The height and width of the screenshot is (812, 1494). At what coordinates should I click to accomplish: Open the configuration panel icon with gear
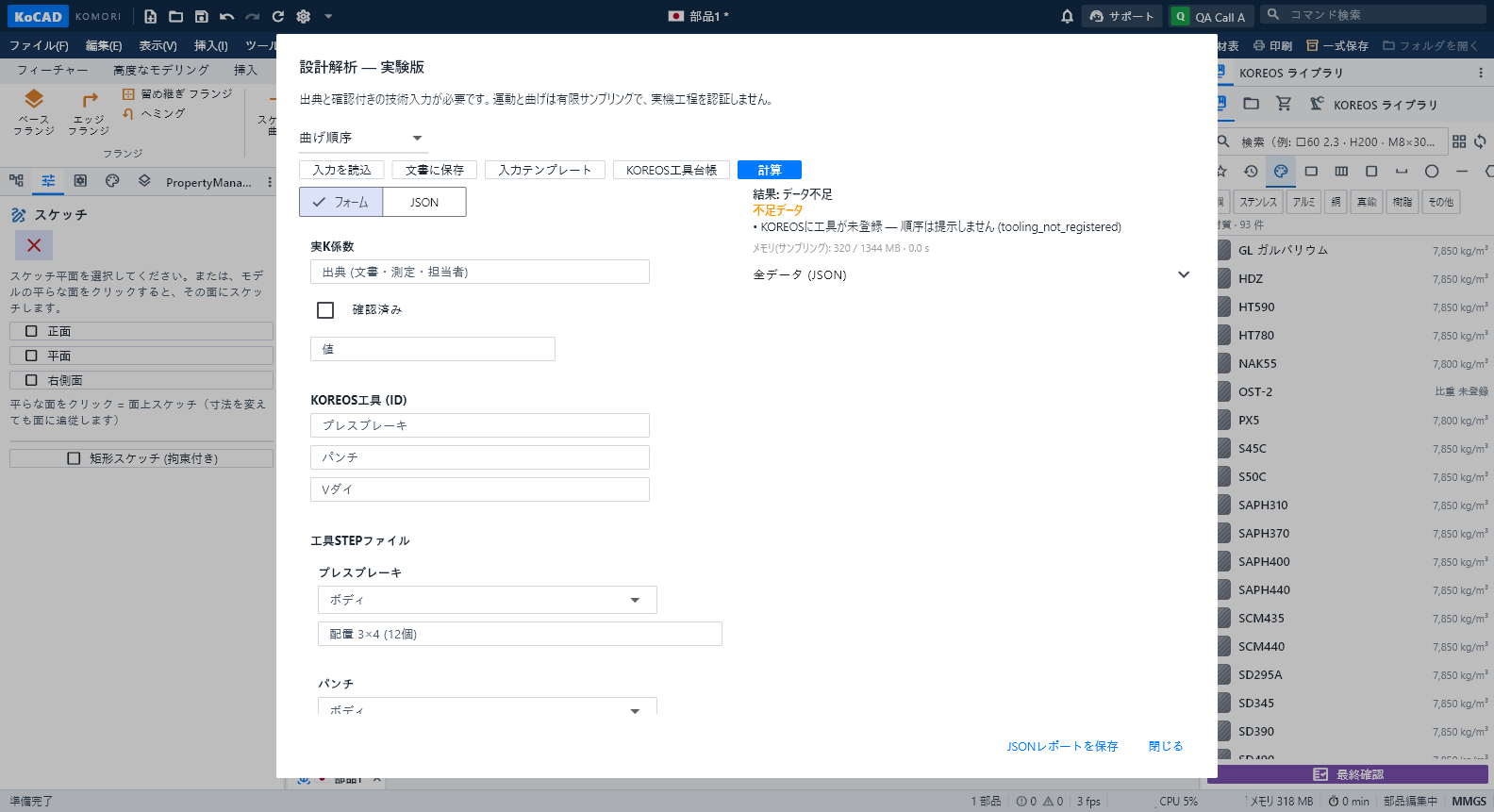pyautogui.click(x=80, y=180)
